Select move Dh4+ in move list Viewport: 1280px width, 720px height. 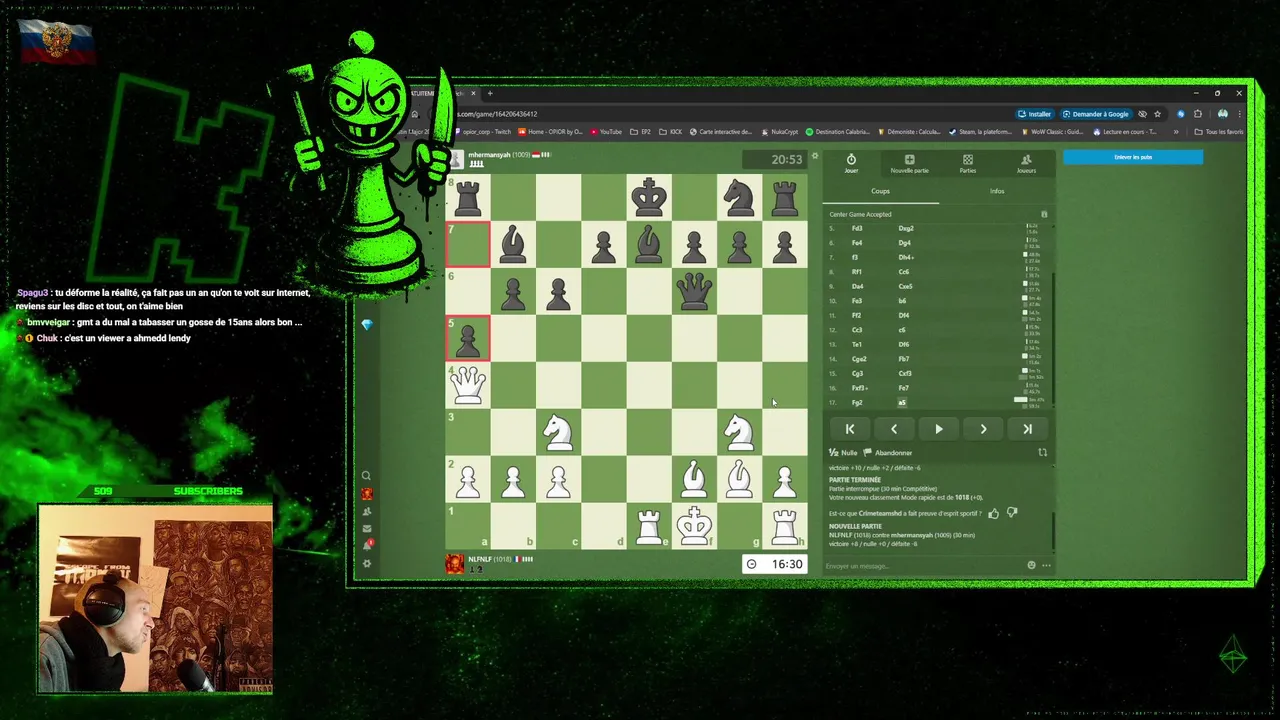[906, 257]
